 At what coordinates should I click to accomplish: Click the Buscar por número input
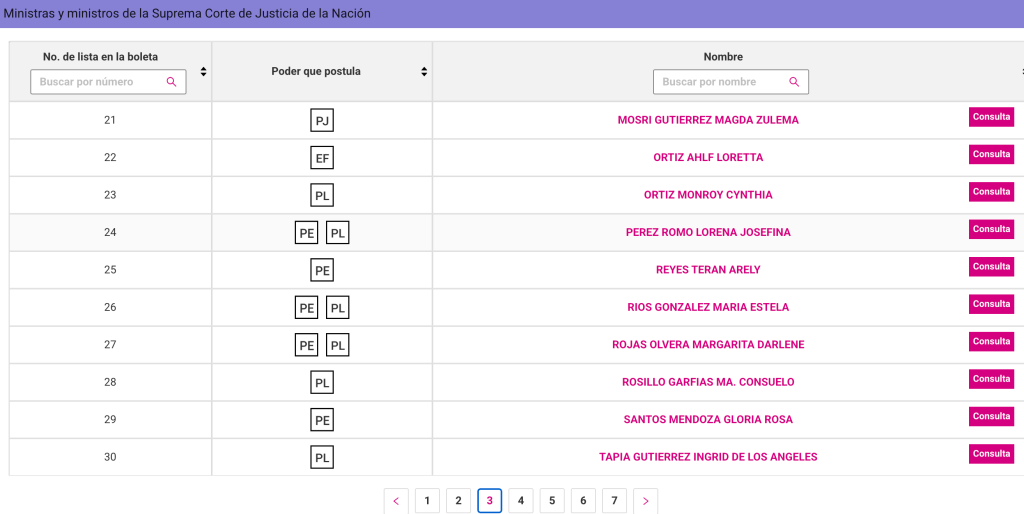98,82
